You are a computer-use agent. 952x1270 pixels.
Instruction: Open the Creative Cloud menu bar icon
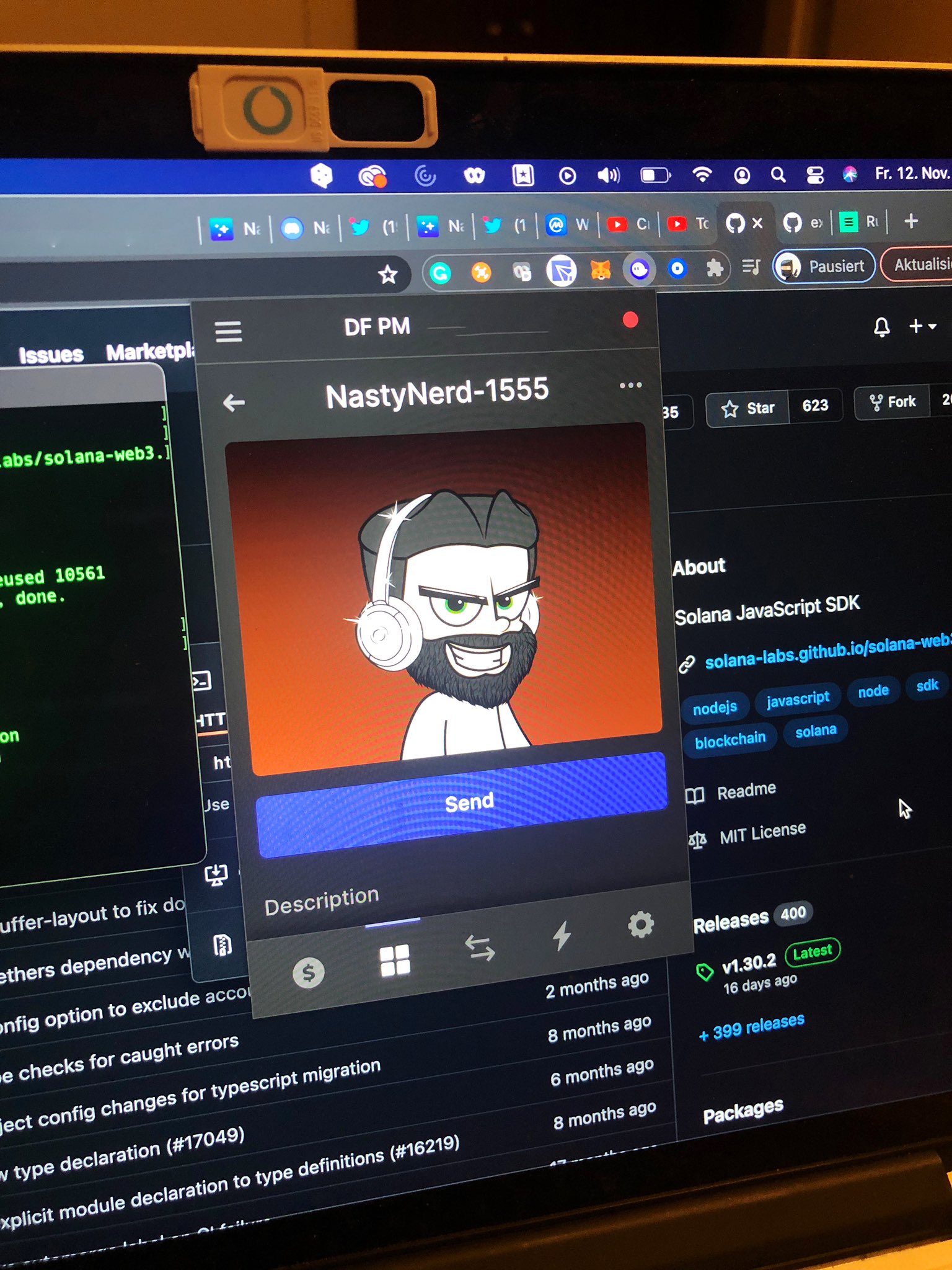(372, 177)
